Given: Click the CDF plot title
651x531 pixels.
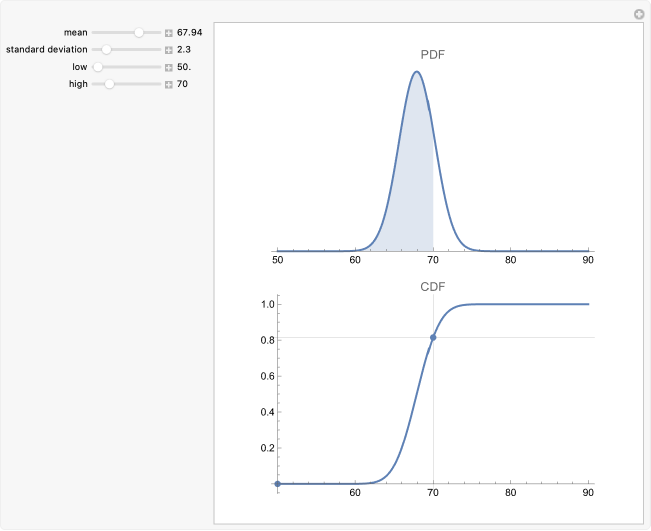Looking at the screenshot, I should point(433,287).
